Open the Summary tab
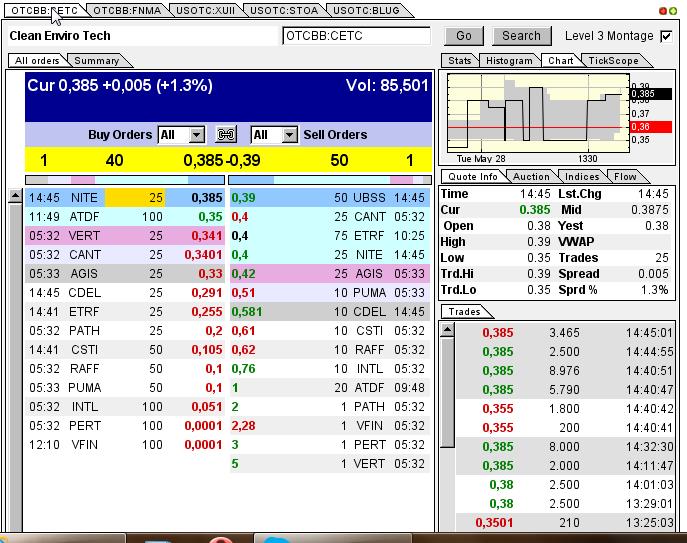687x543 pixels. [x=96, y=61]
